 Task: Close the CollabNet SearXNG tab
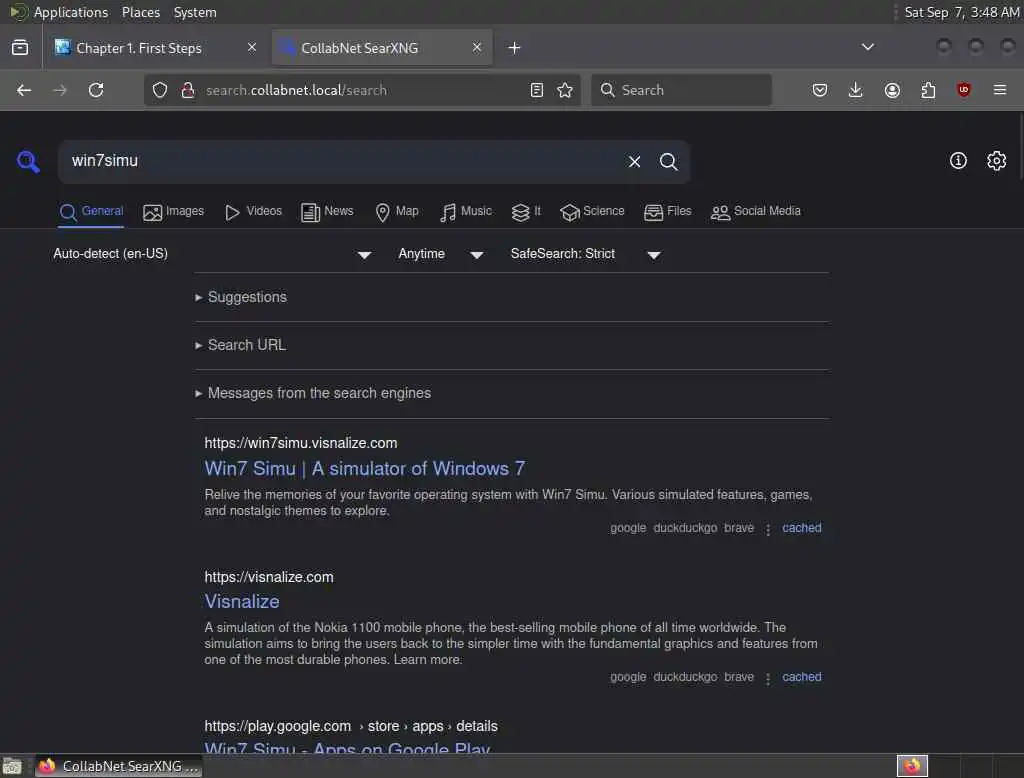[477, 47]
